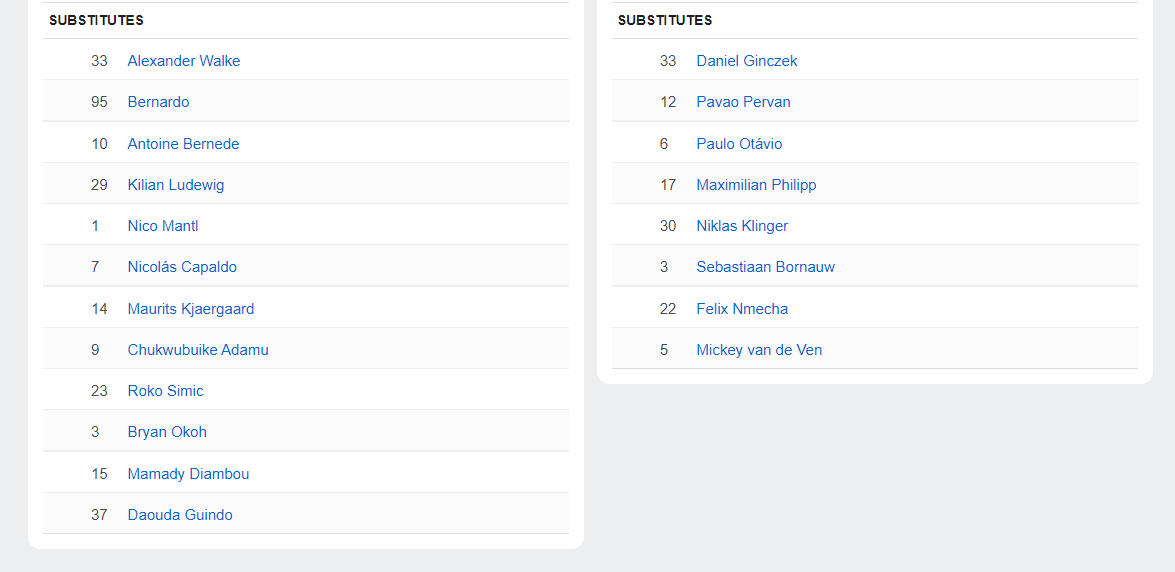The image size is (1175, 572).
Task: Go to Felix Nmecha's player page
Action: [x=742, y=309]
